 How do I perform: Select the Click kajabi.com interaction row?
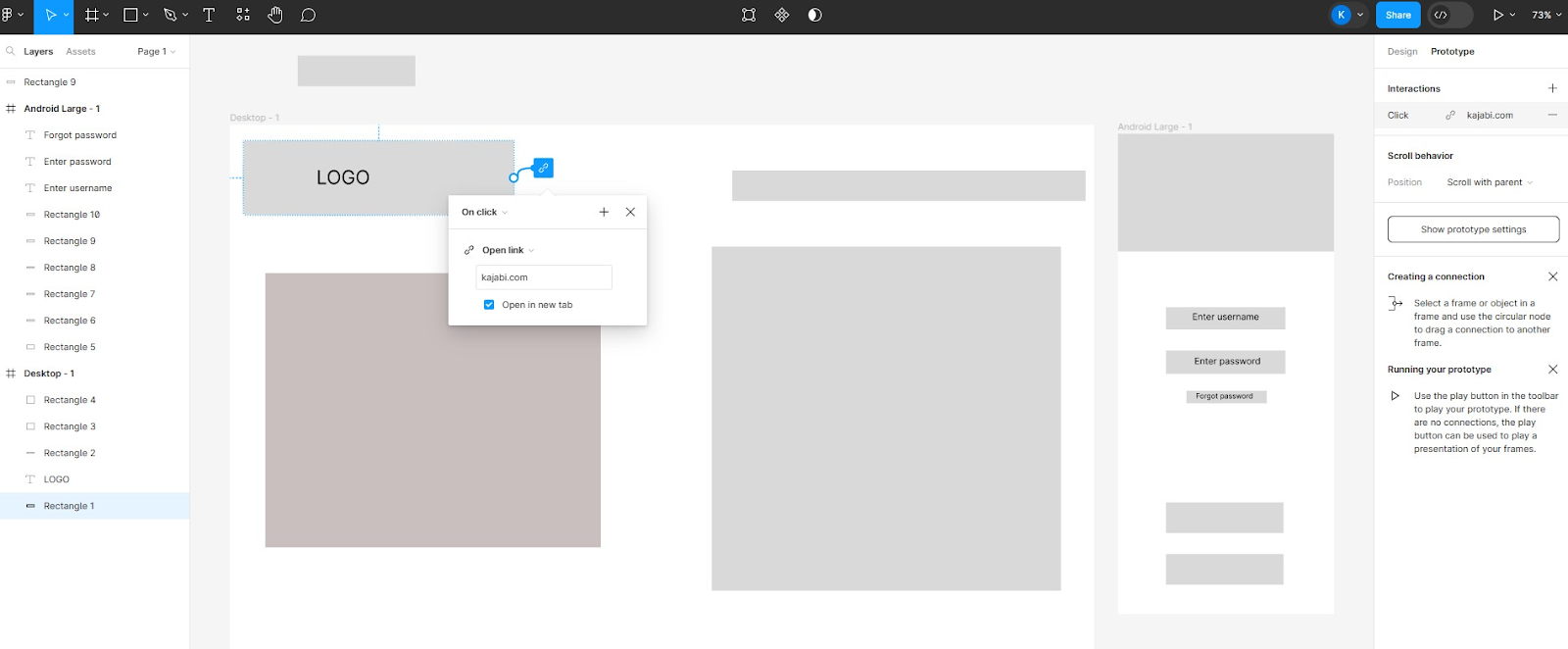(x=1472, y=115)
